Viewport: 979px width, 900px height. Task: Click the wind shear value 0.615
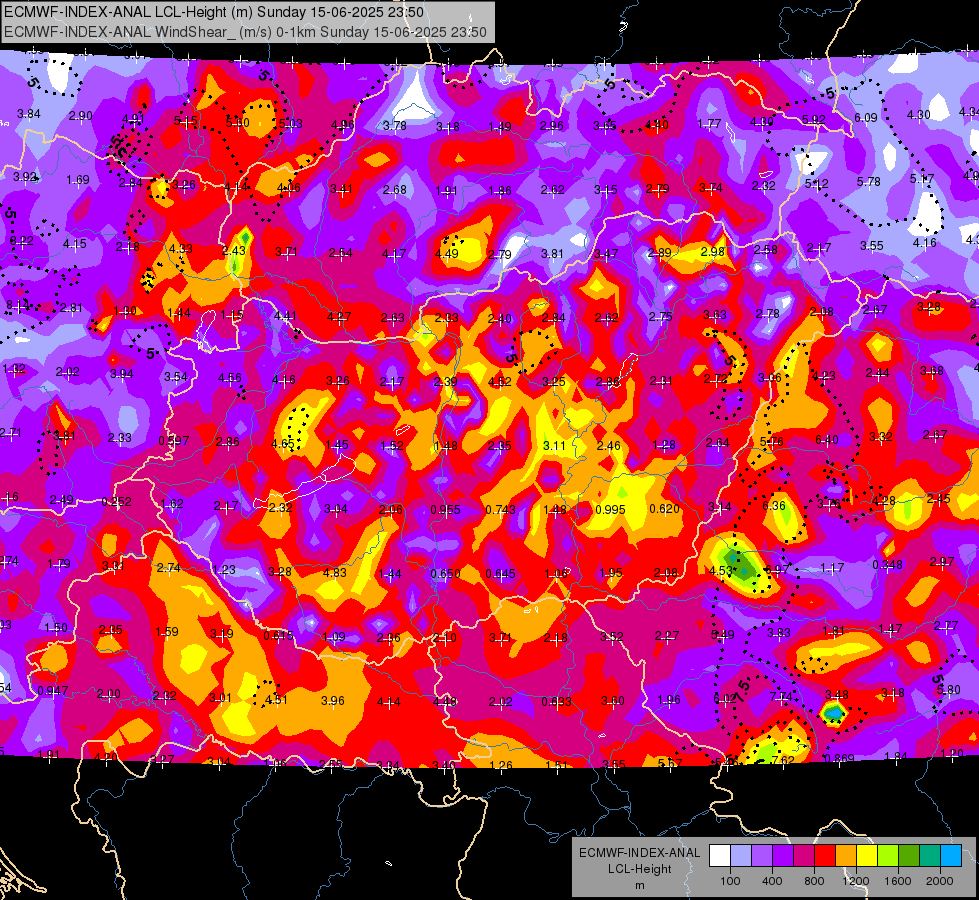pos(278,635)
